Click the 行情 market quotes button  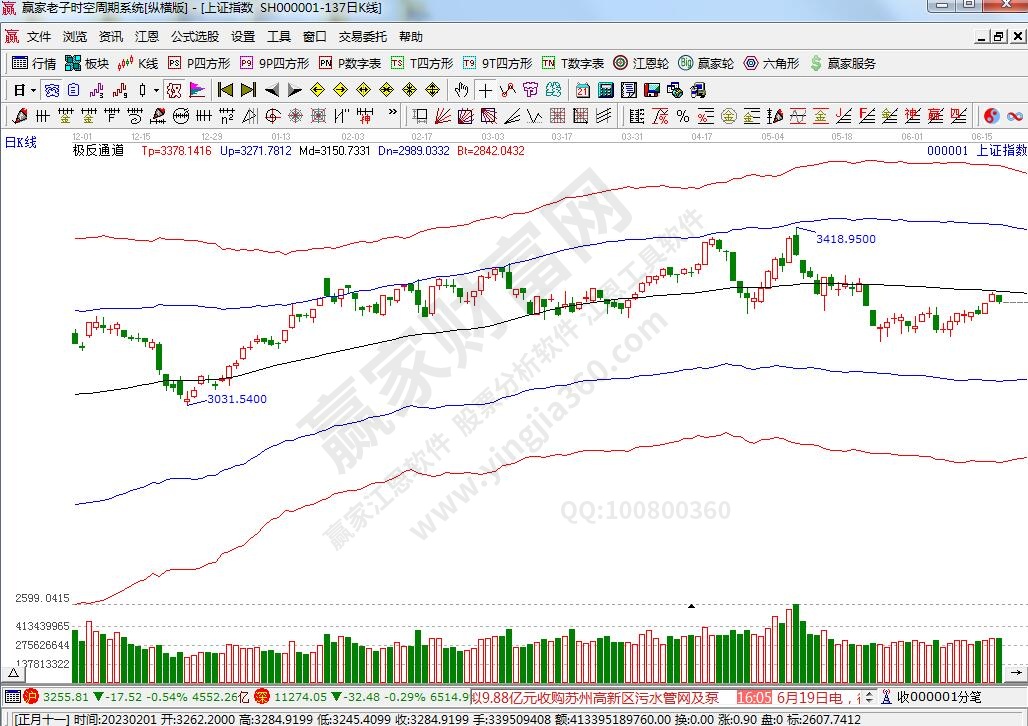(x=34, y=63)
